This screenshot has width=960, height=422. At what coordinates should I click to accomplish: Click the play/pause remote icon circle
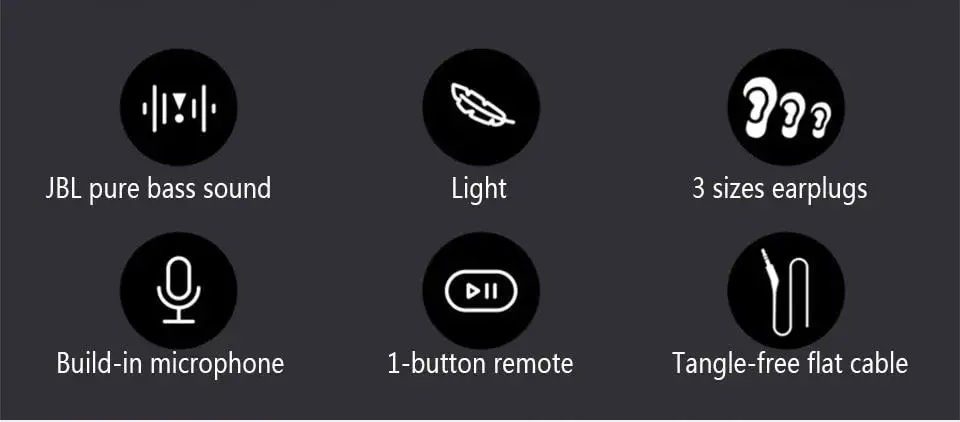click(481, 290)
